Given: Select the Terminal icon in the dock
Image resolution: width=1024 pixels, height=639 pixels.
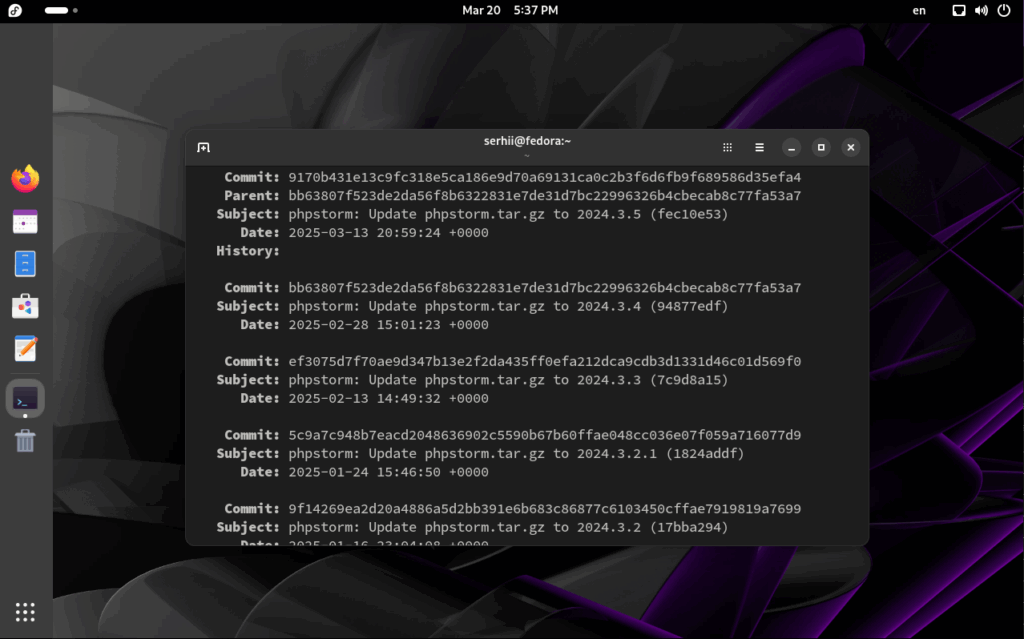Looking at the screenshot, I should pyautogui.click(x=25, y=399).
